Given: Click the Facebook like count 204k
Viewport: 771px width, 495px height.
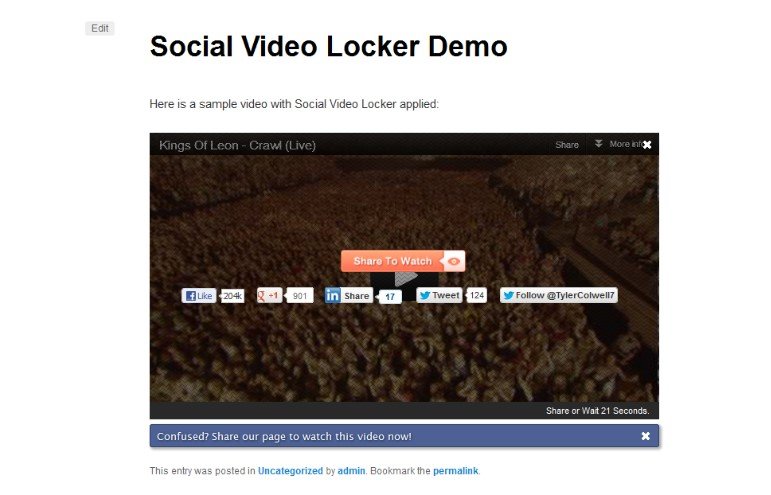Looking at the screenshot, I should (x=232, y=296).
